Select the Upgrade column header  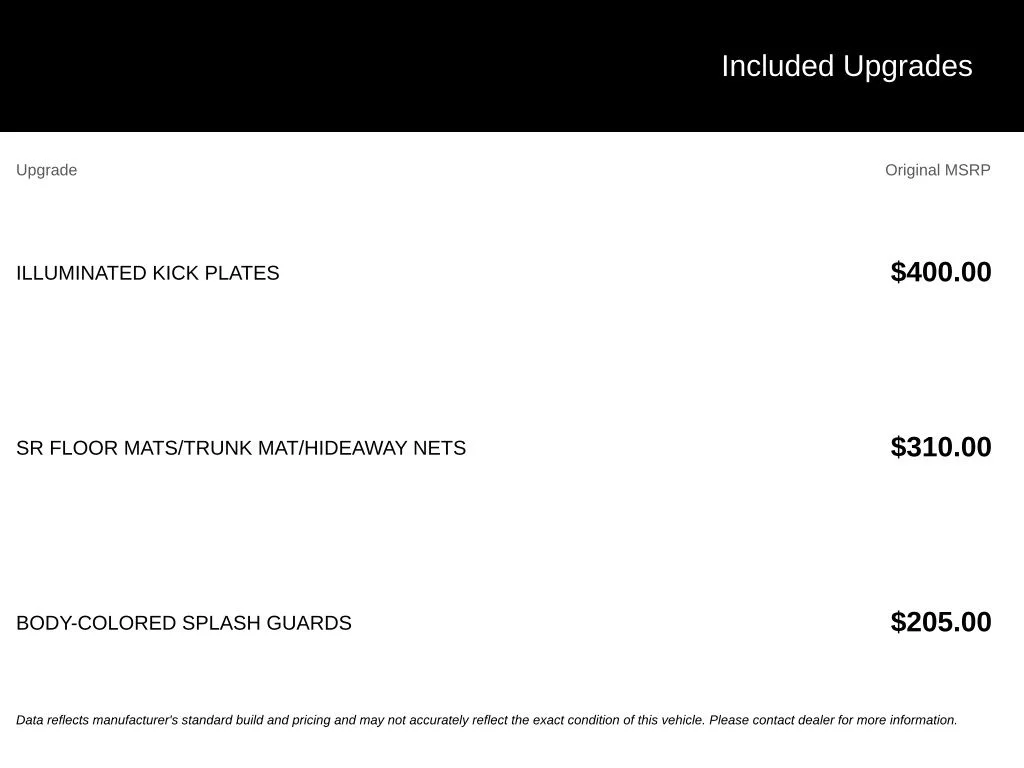coord(46,170)
